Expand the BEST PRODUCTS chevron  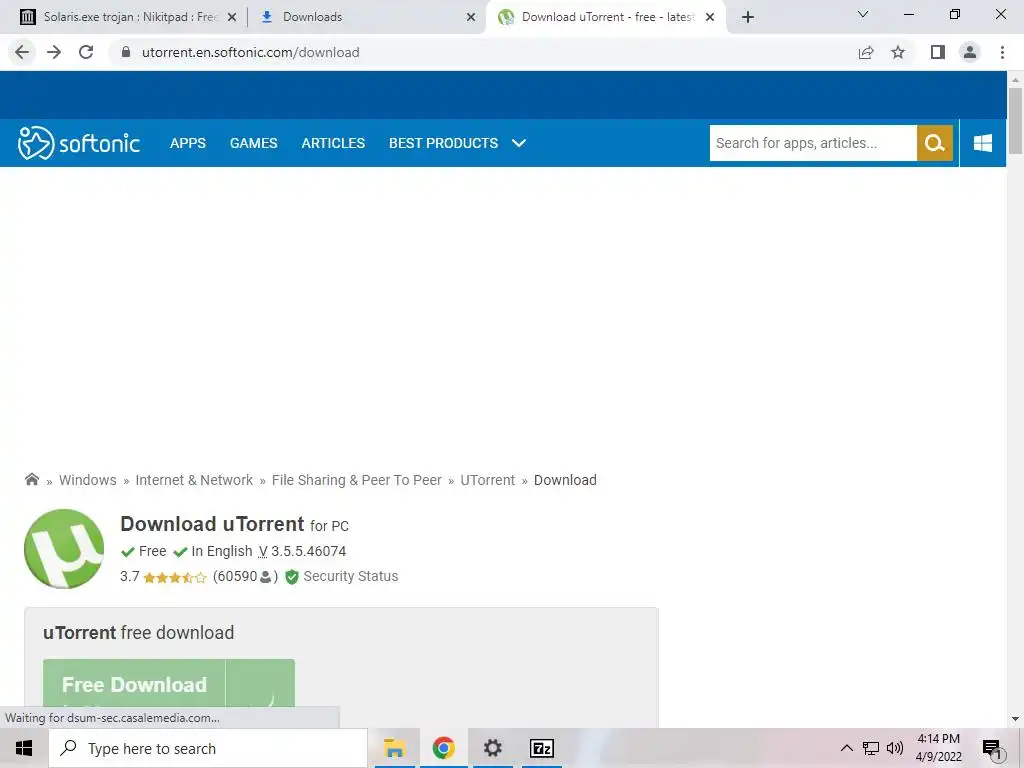519,143
